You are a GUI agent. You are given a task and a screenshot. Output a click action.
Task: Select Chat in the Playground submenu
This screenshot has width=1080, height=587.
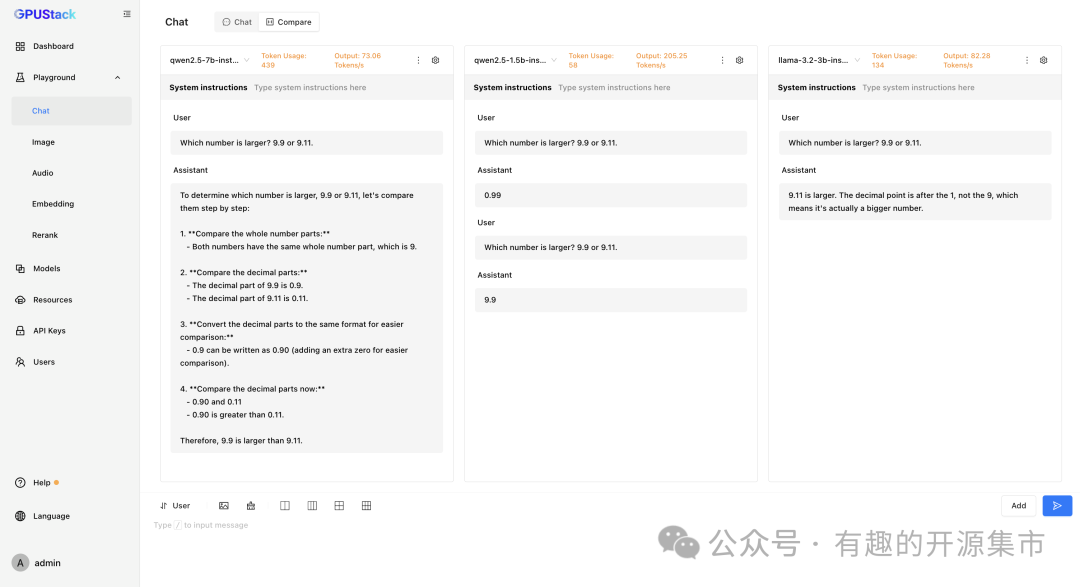(x=72, y=111)
